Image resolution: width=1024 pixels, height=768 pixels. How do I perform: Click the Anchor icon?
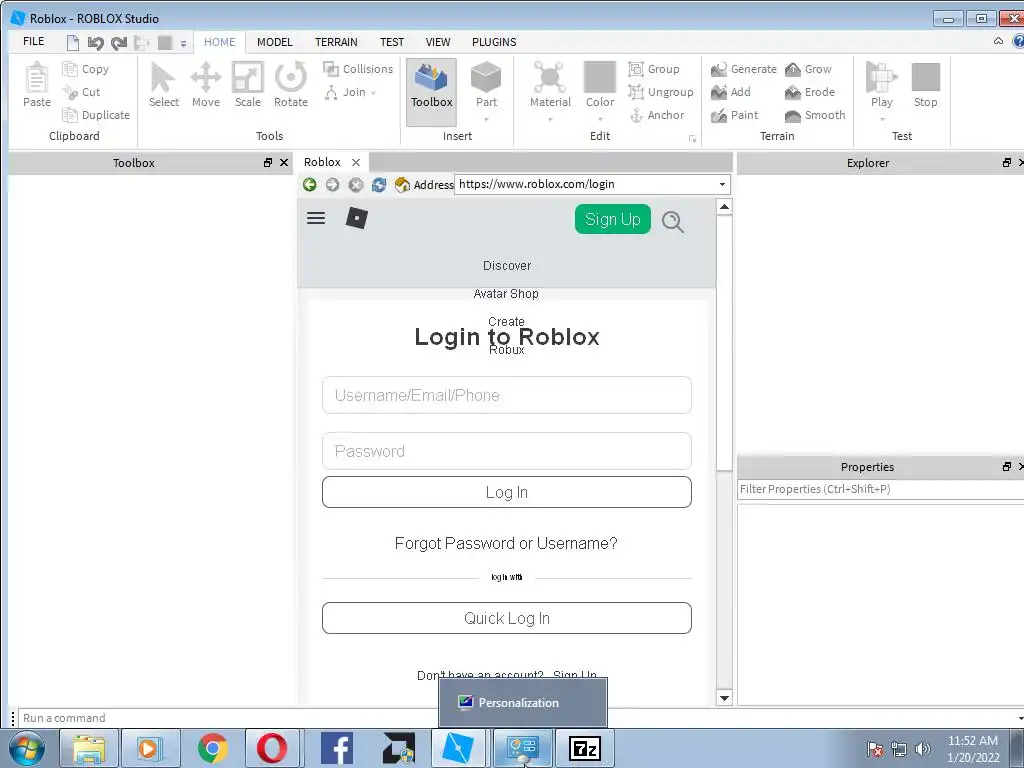636,116
